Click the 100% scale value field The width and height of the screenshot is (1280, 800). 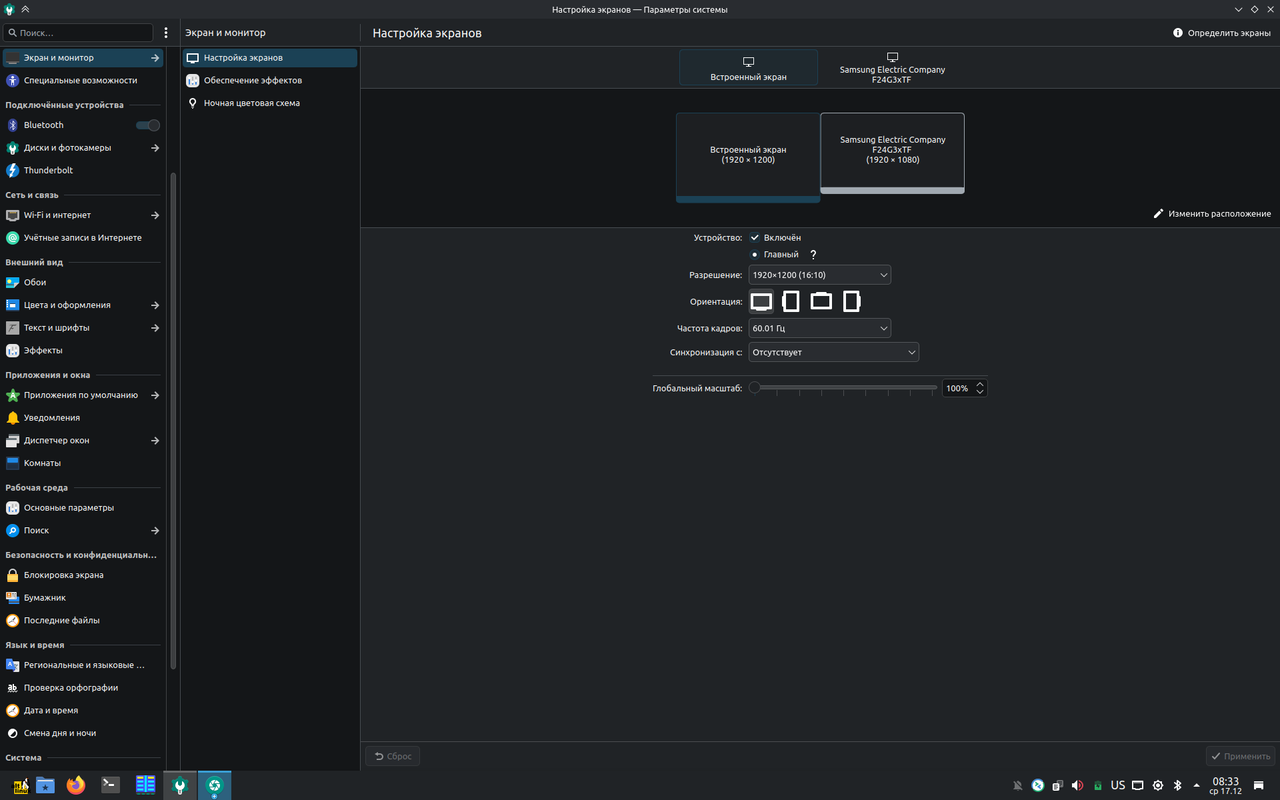tap(958, 388)
